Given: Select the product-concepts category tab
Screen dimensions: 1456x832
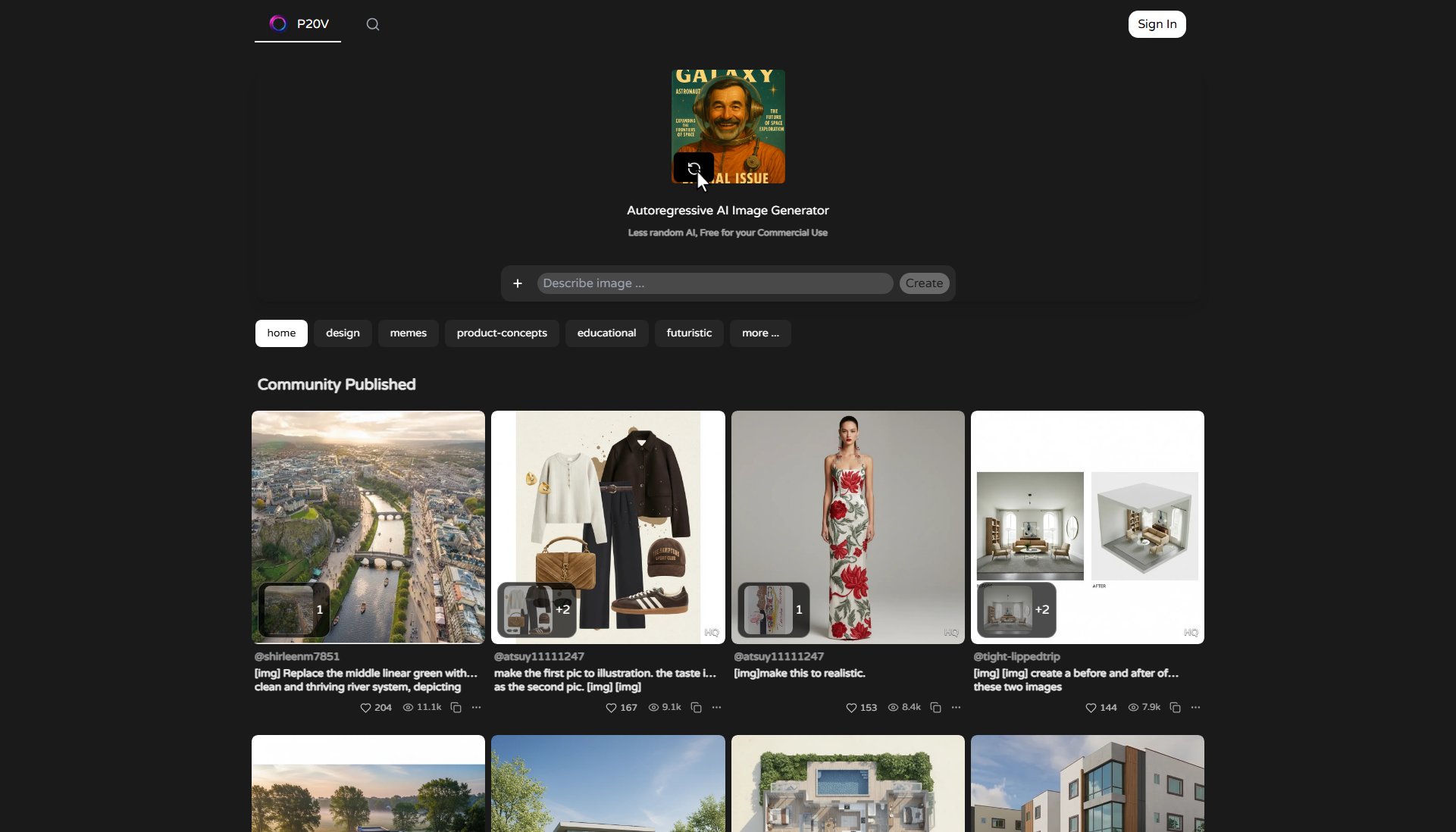Looking at the screenshot, I should pos(501,333).
